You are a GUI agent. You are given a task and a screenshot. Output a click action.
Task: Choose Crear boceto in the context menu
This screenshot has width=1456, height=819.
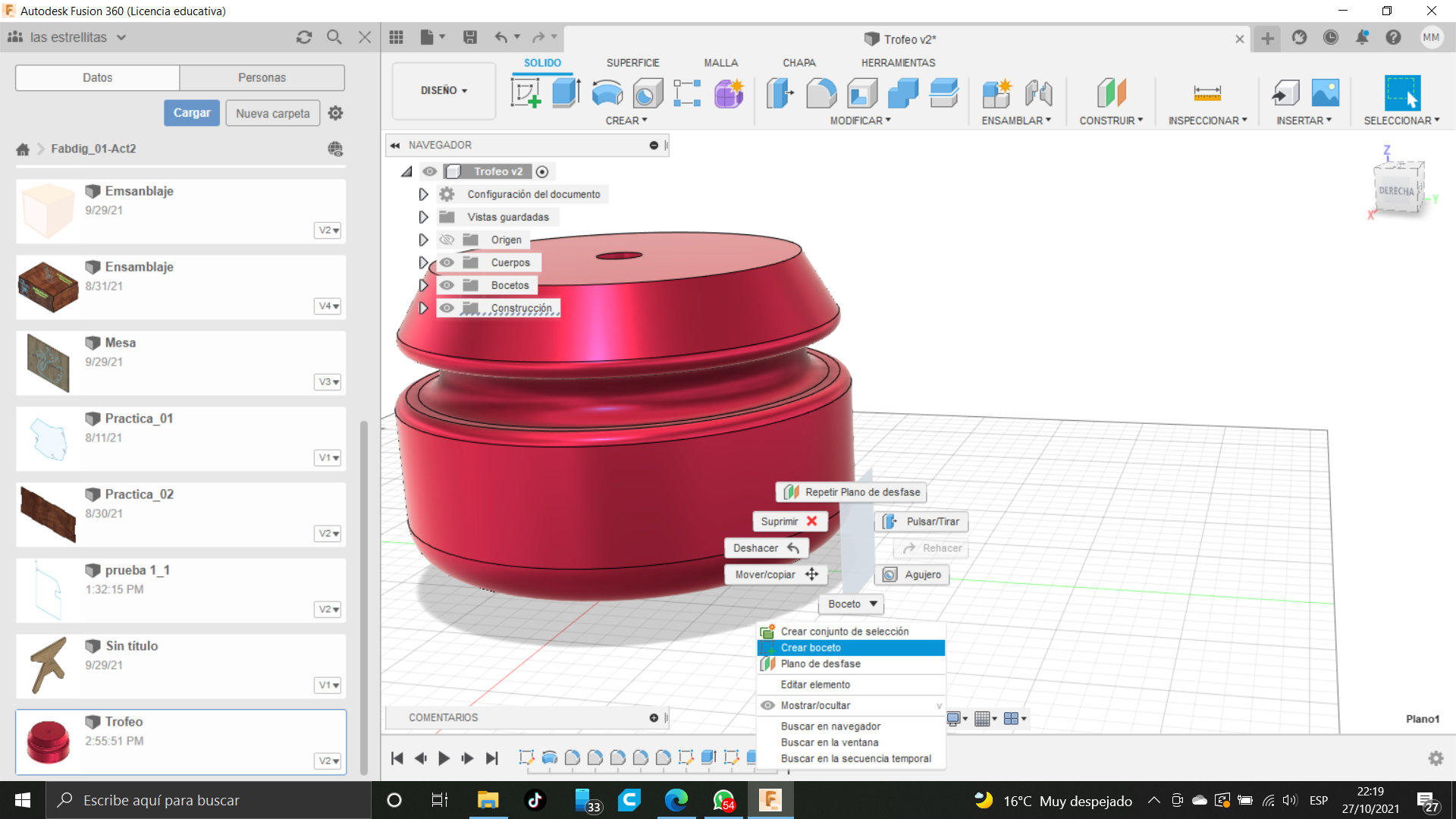811,648
